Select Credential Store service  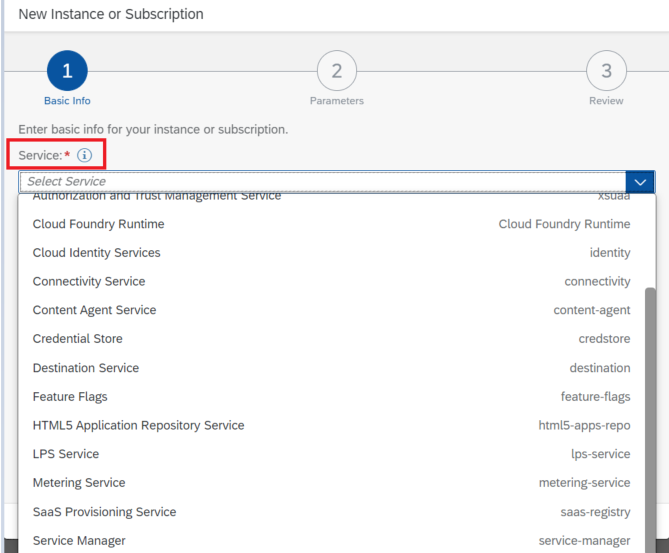[x=332, y=339]
